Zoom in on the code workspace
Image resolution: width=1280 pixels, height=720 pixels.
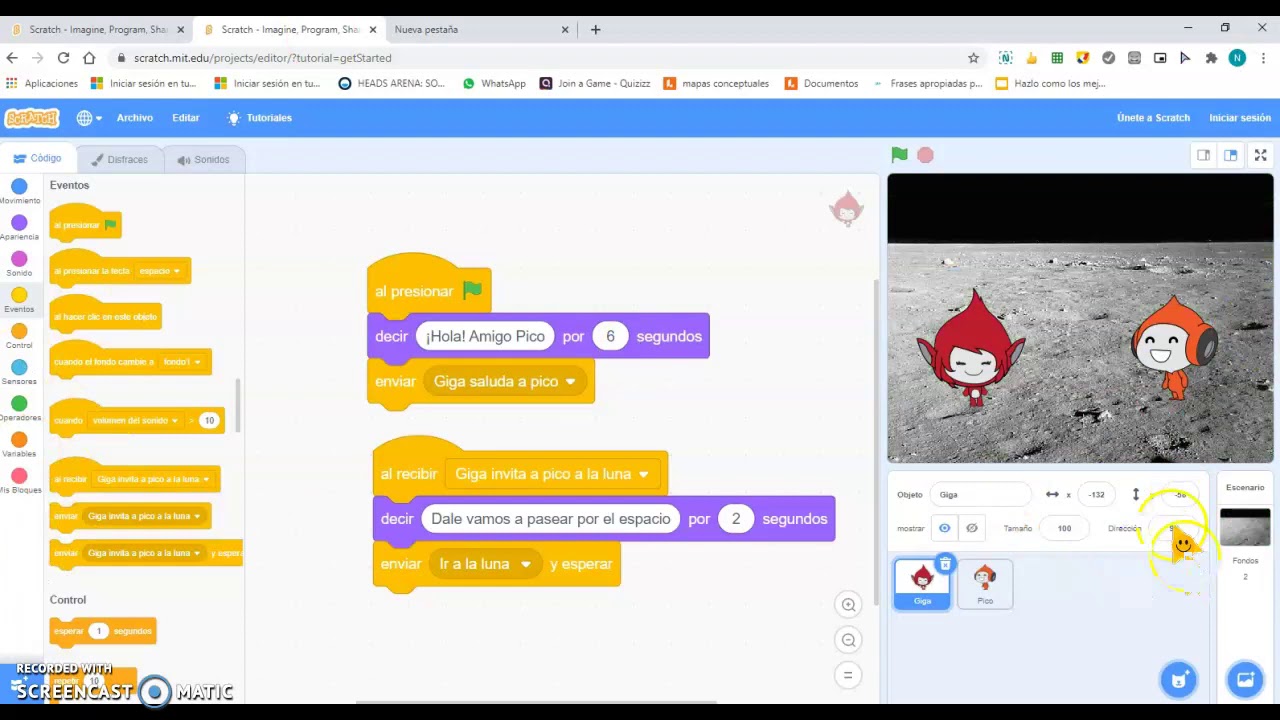848,604
